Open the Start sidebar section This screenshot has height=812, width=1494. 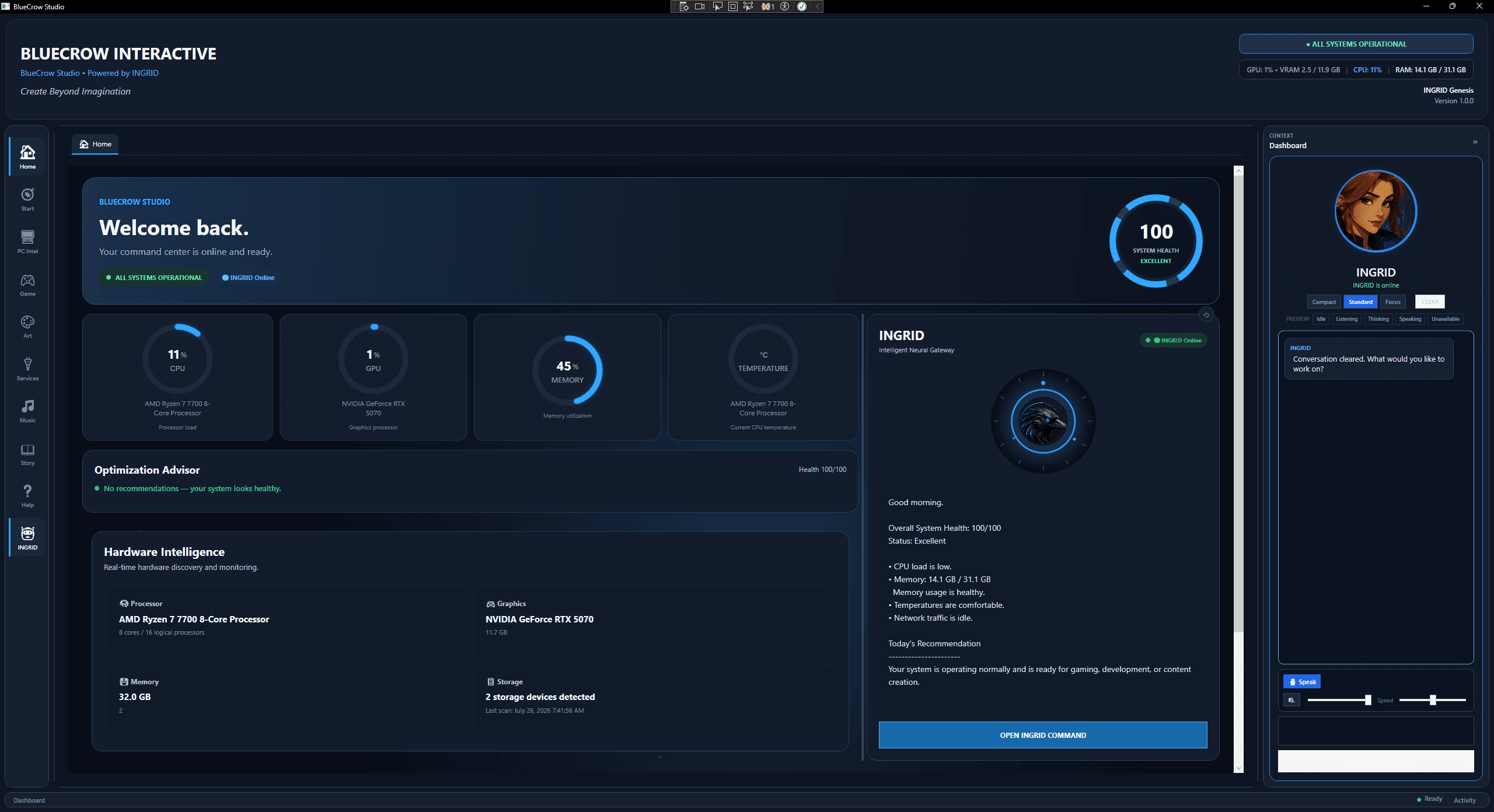point(27,199)
